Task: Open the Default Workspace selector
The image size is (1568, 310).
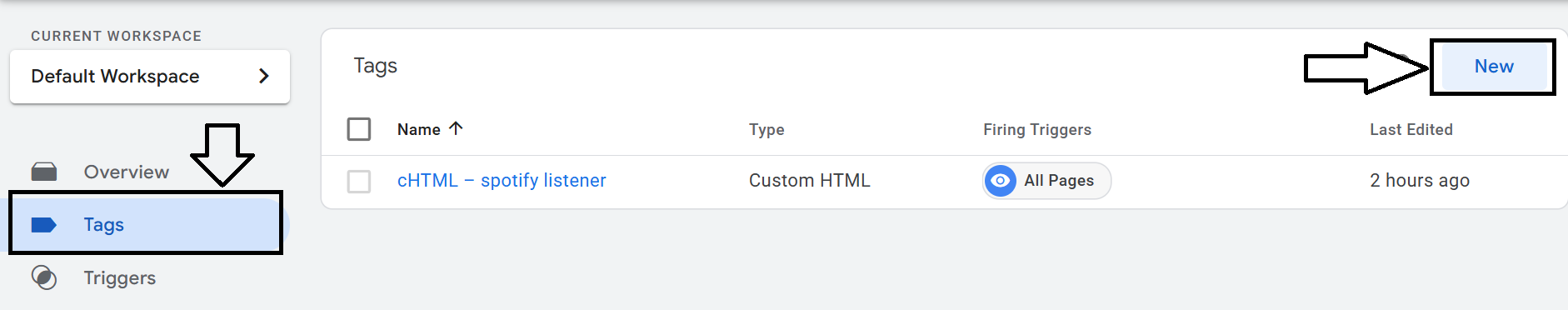Action: coord(150,77)
